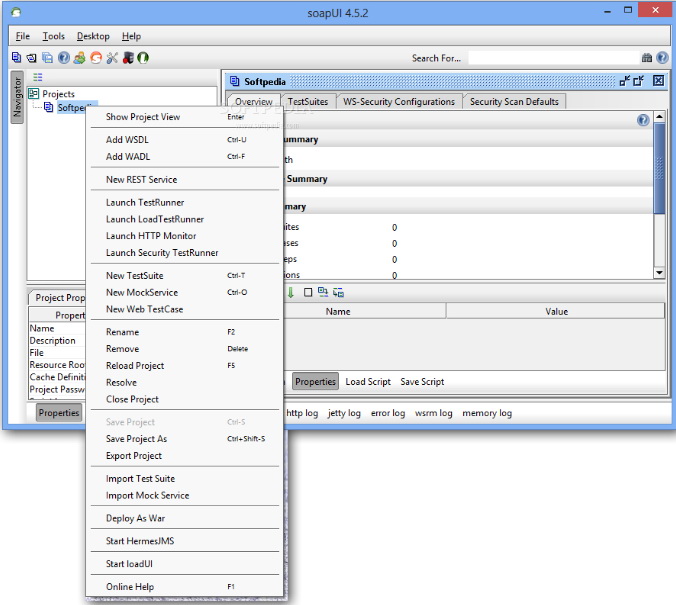676x605 pixels.
Task: Launch loadUI with the green L icon
Action: click(143, 57)
